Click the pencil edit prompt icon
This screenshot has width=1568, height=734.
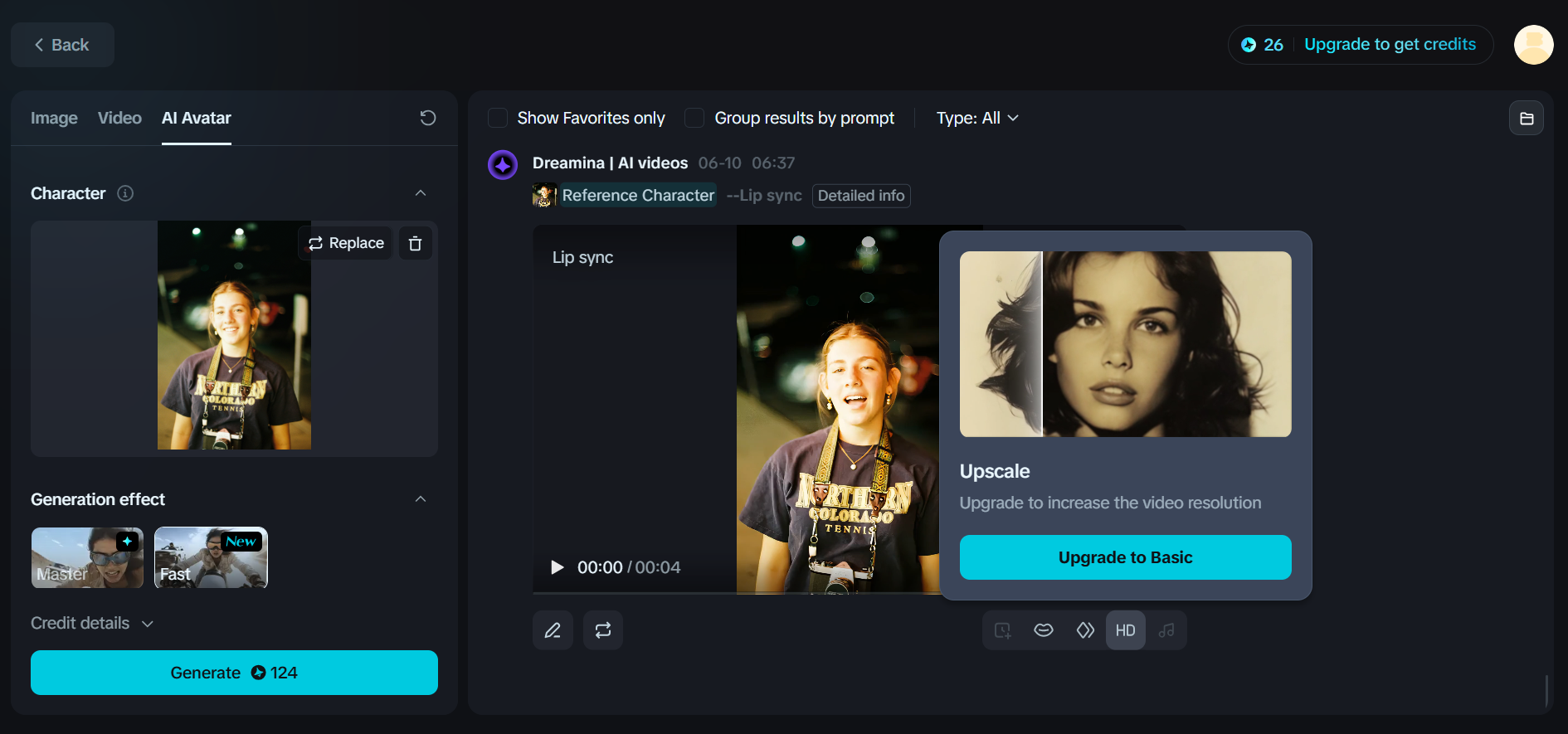click(553, 630)
